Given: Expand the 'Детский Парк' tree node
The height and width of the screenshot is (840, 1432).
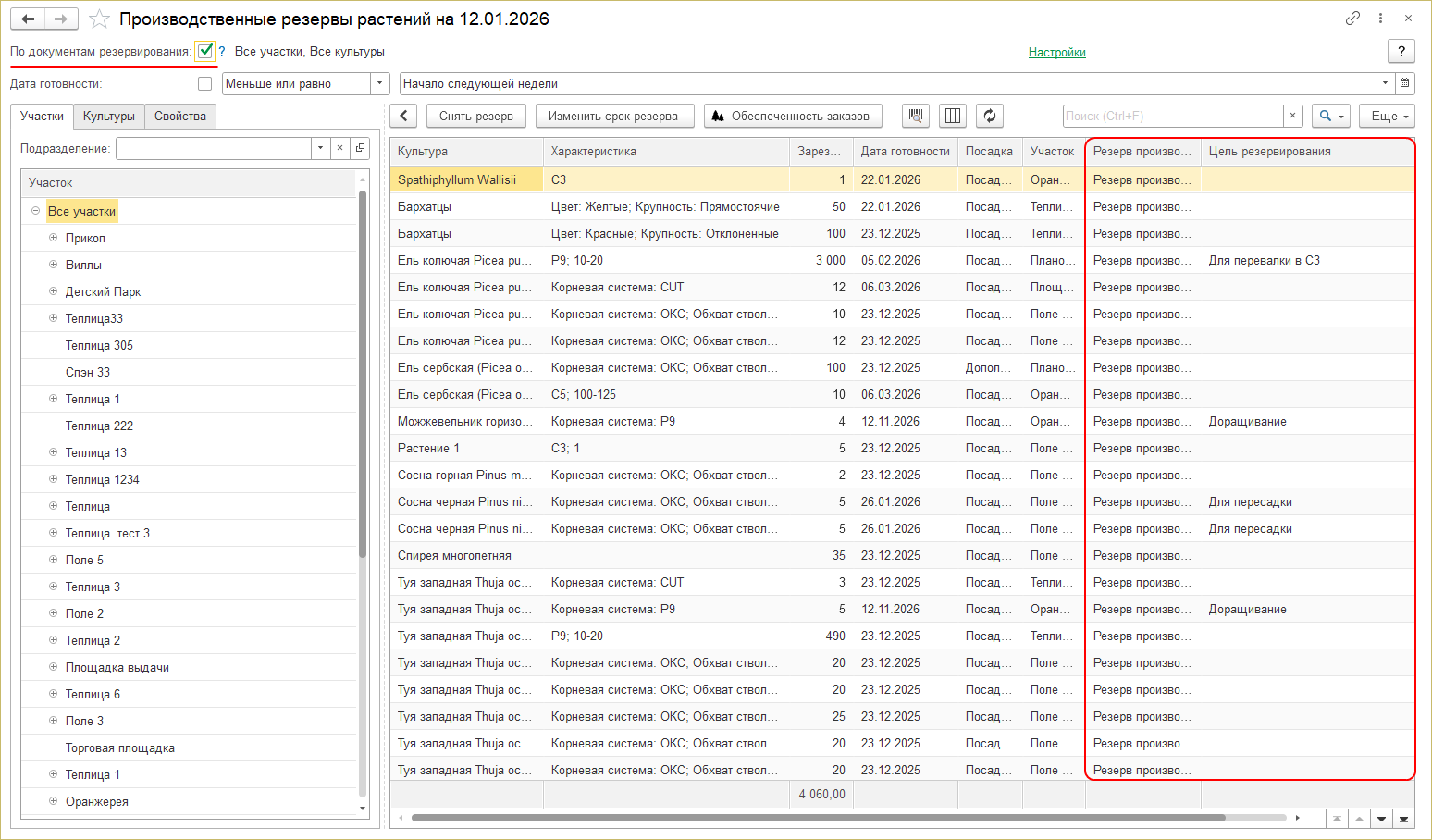Looking at the screenshot, I should coord(53,291).
